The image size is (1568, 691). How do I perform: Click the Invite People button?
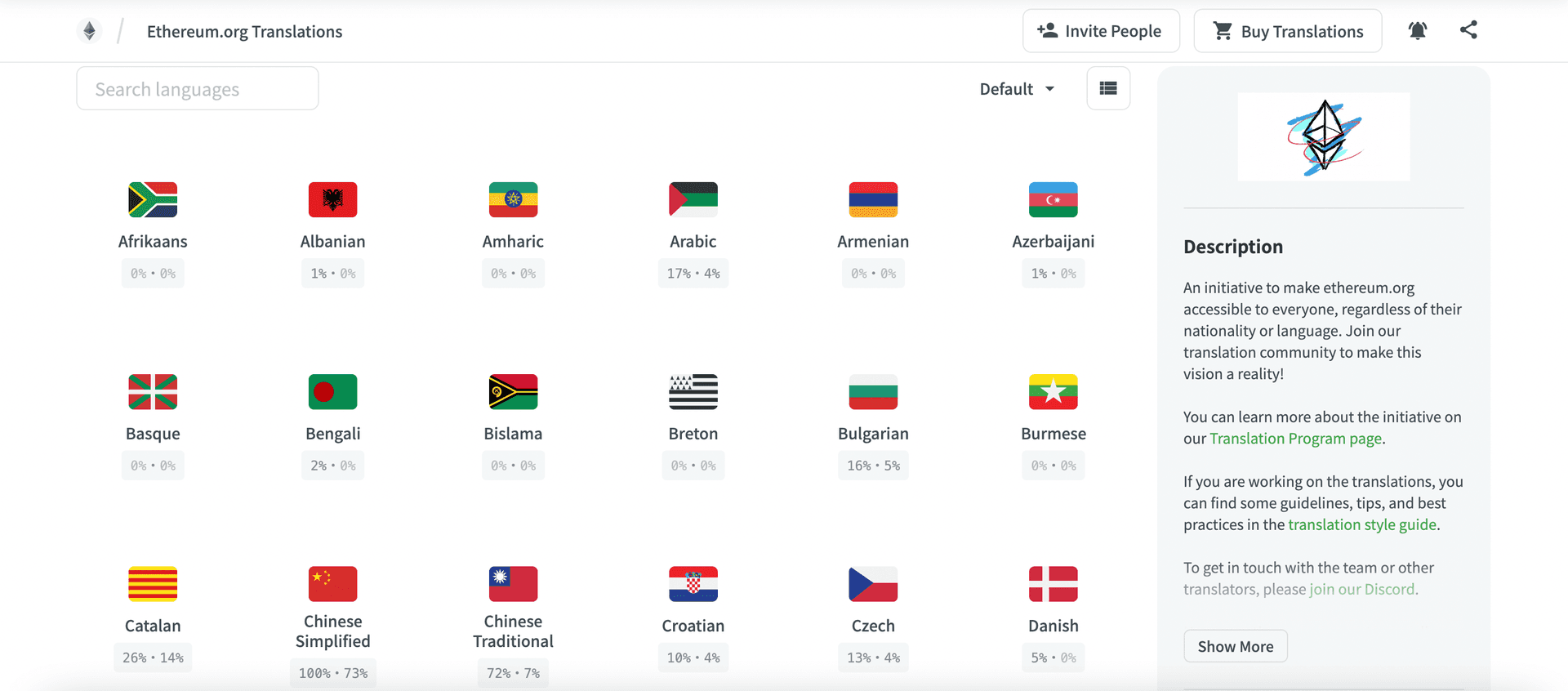(x=1101, y=30)
